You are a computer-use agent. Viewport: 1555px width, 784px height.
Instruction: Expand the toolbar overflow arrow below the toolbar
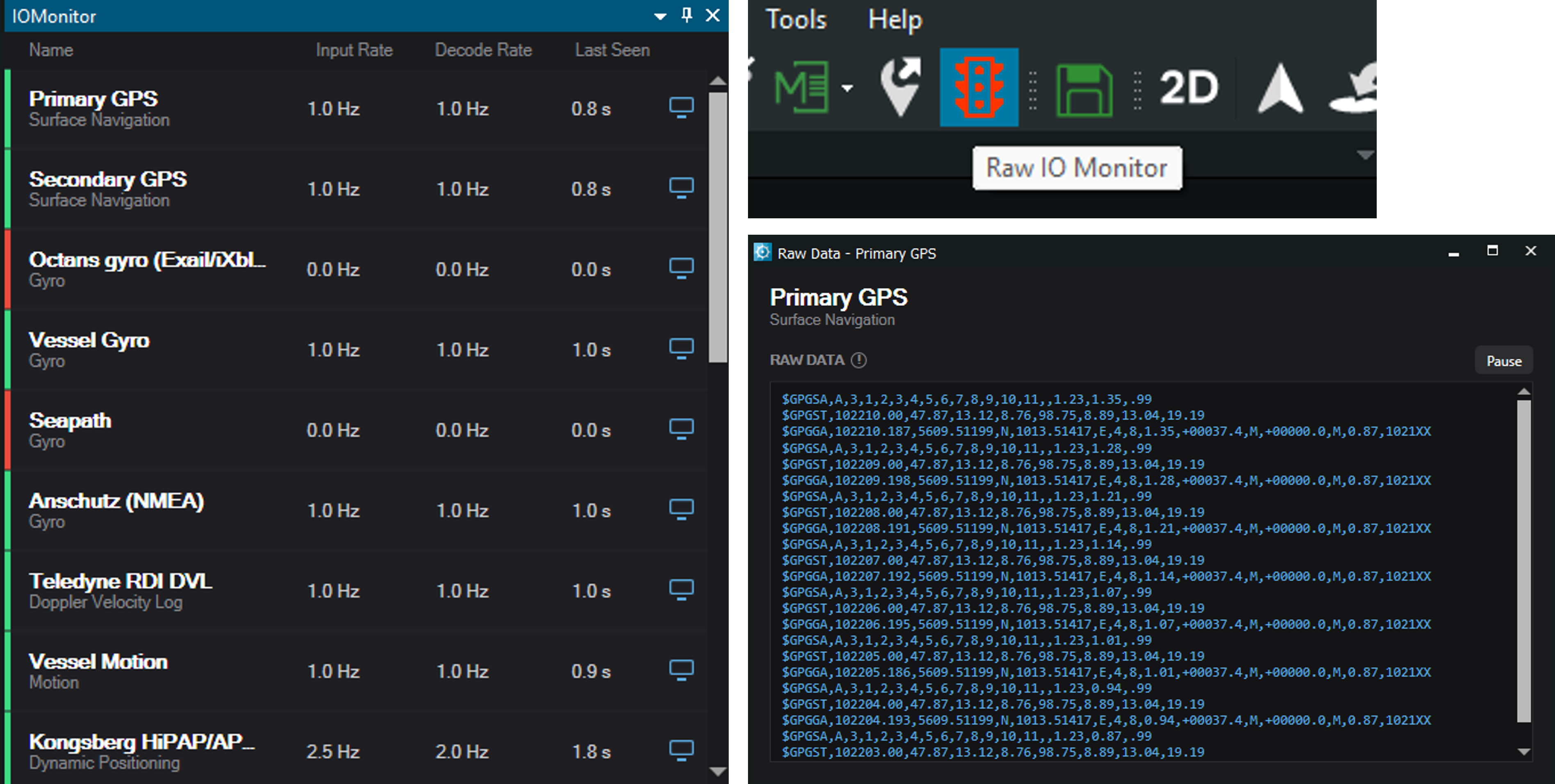point(1365,156)
